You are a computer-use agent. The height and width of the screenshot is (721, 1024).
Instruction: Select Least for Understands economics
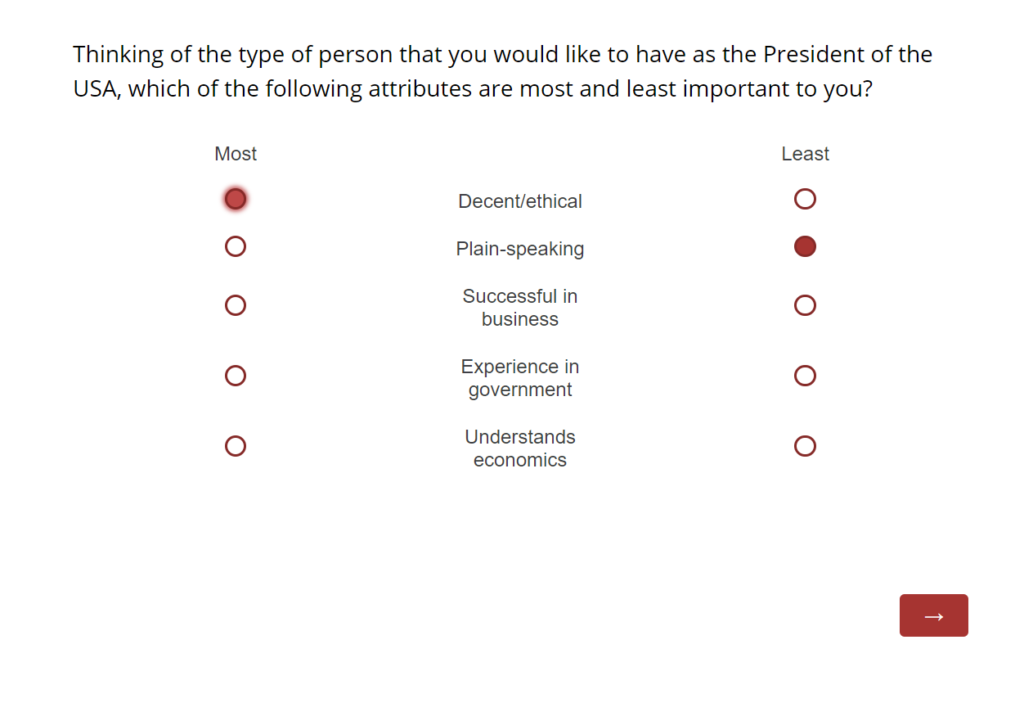coord(805,446)
